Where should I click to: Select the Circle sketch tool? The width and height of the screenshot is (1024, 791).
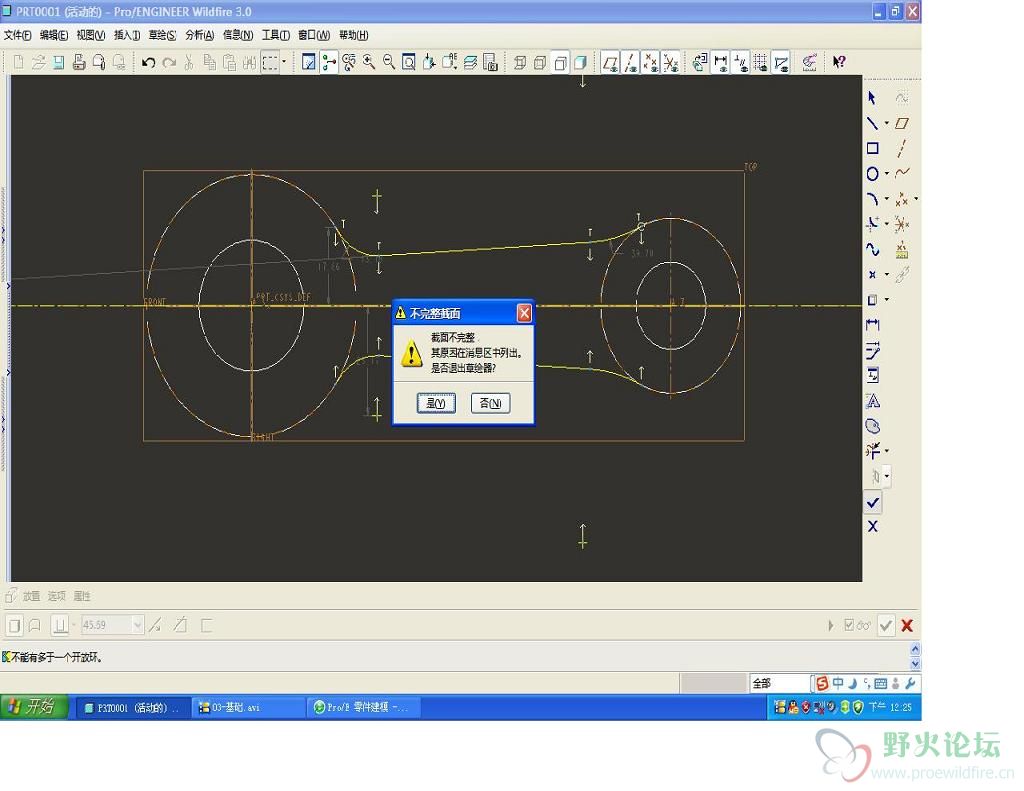(x=872, y=174)
